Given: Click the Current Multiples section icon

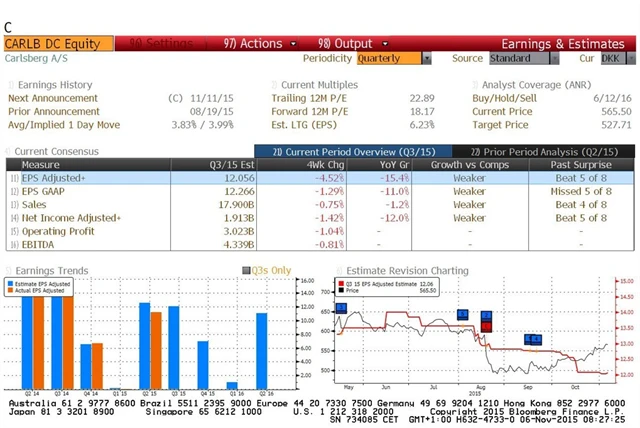Looking at the screenshot, I should point(275,85).
